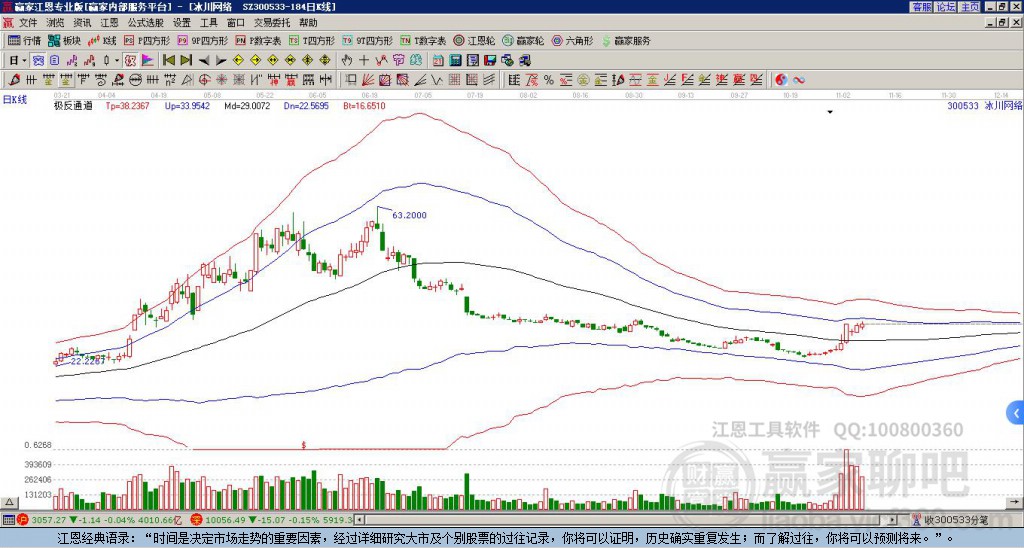1024x548 pixels.
Task: Expand the blue side panel chevron
Action: tap(1016, 413)
